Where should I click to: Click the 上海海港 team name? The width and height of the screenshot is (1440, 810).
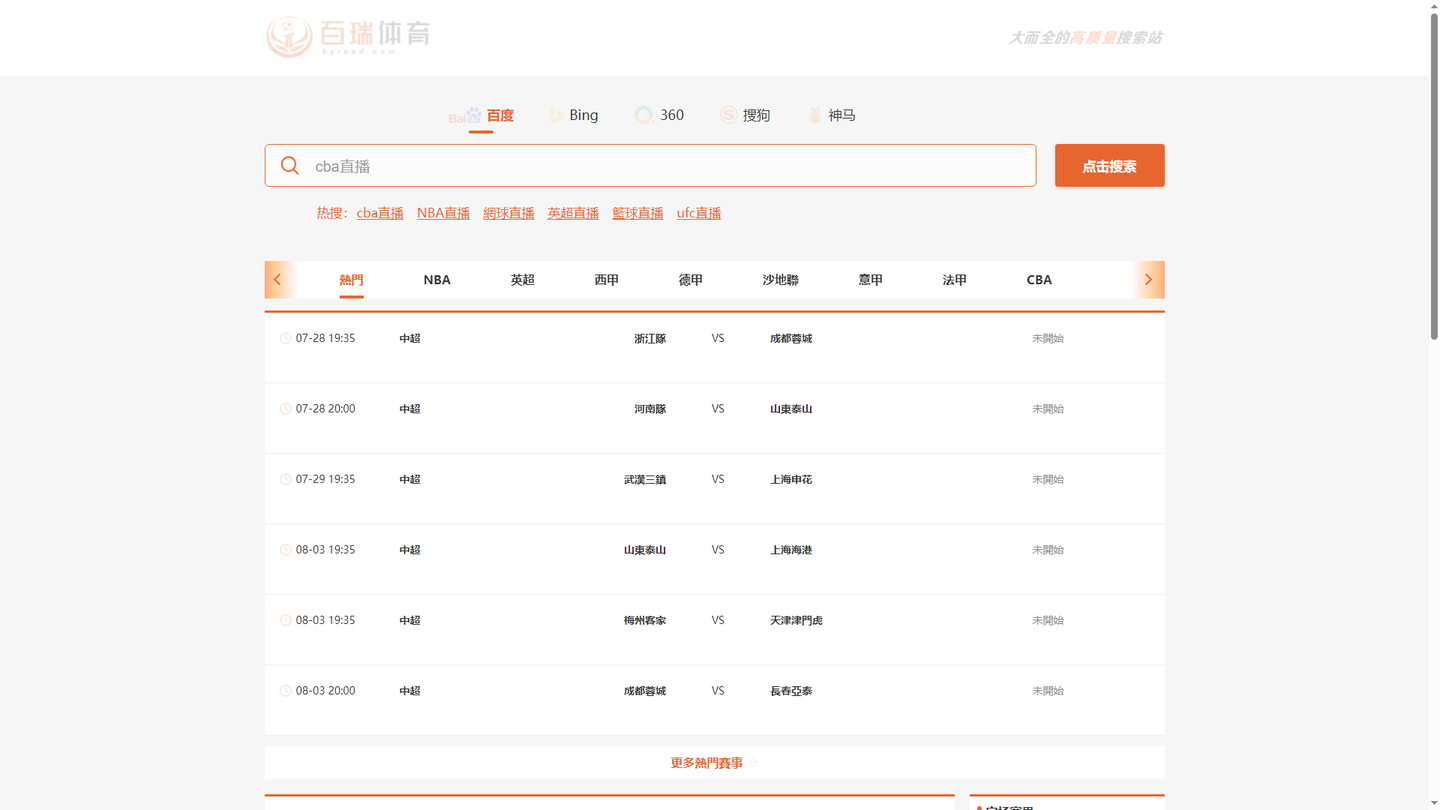pos(791,550)
